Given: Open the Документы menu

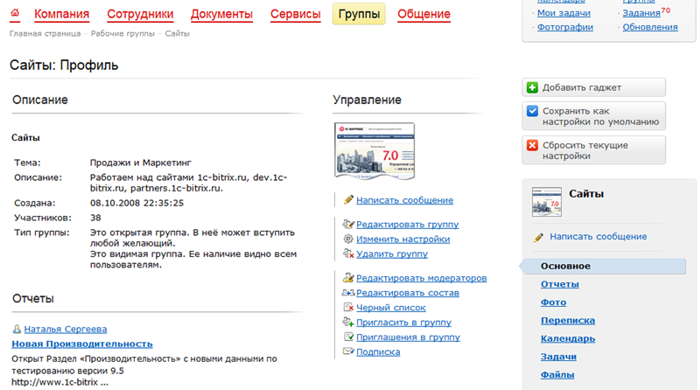Looking at the screenshot, I should (221, 14).
